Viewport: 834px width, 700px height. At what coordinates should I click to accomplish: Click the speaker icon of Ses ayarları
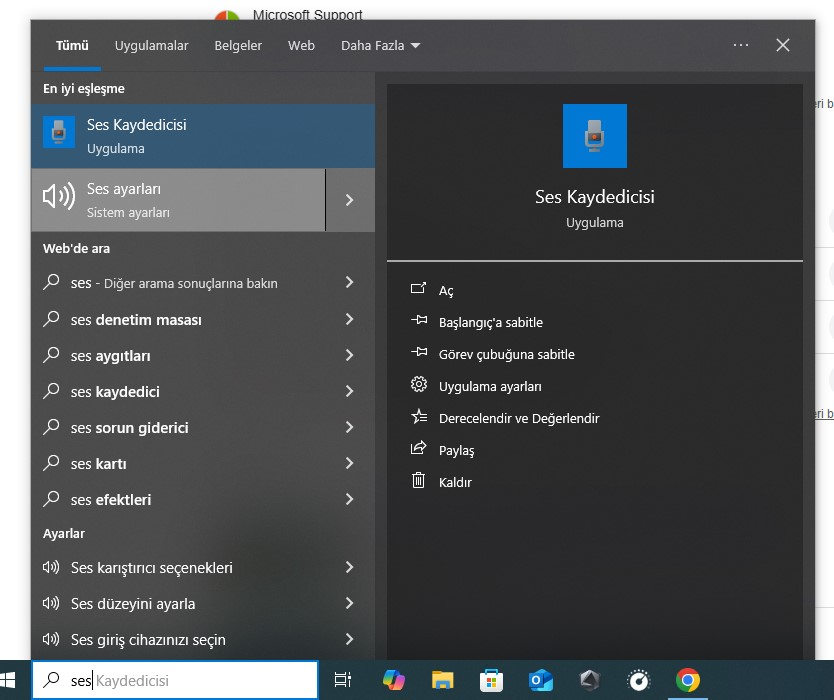(x=59, y=197)
